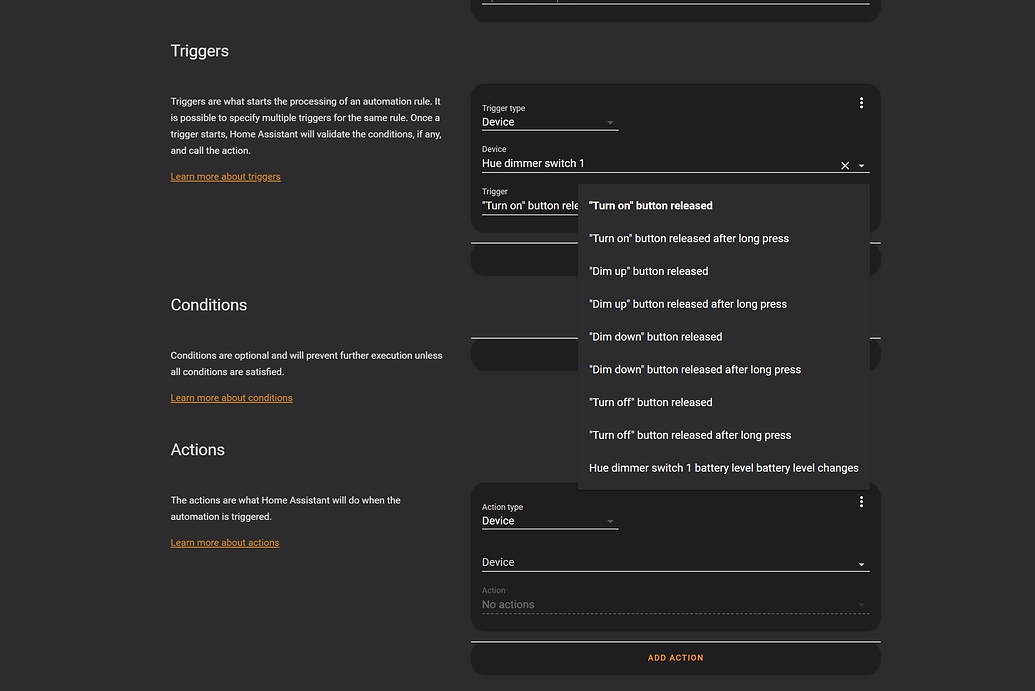Select "Turn off" button released

(651, 403)
